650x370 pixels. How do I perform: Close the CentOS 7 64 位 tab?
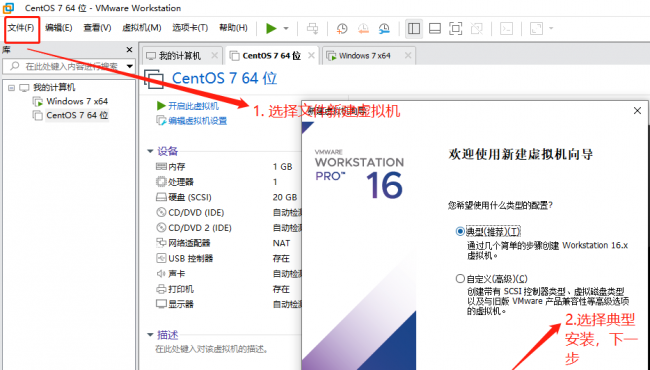311,55
